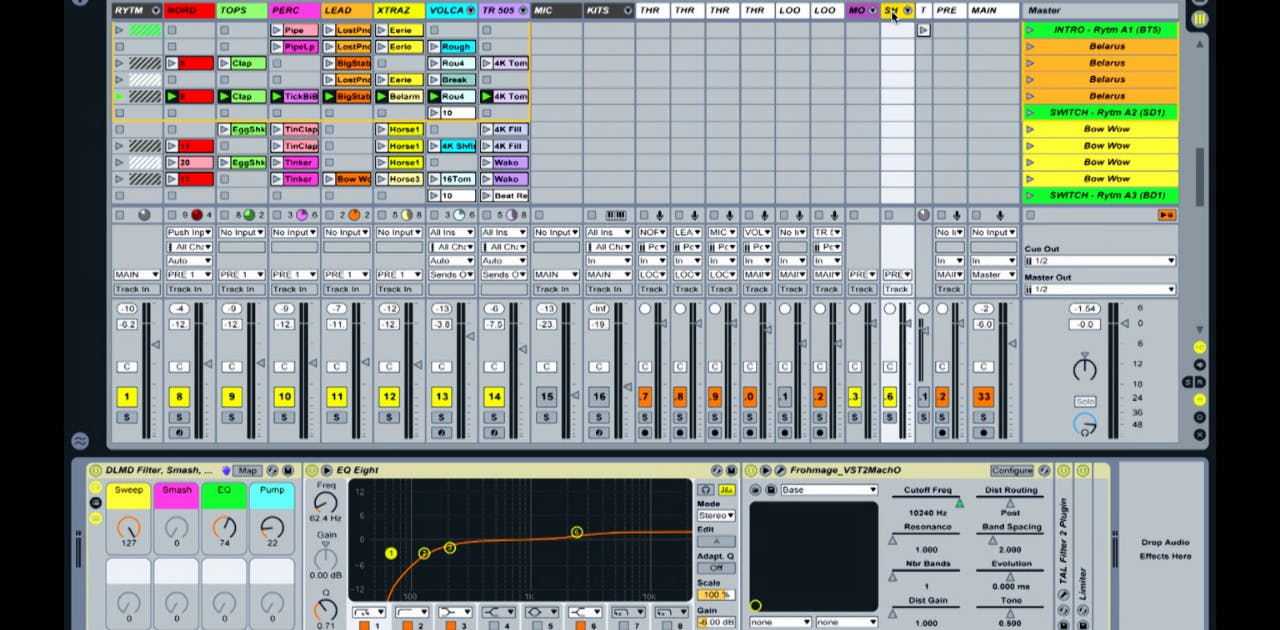
Task: Click Configure in the Frohmage plugin
Action: [1012, 470]
